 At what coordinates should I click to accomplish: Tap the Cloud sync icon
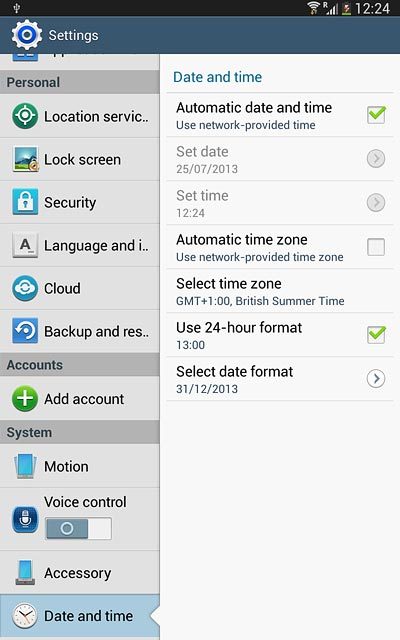click(x=25, y=288)
